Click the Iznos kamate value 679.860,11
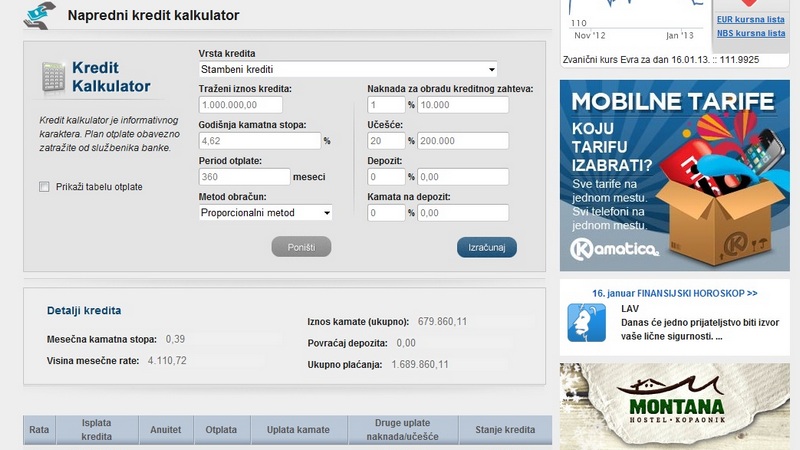This screenshot has height=450, width=800. coord(442,321)
